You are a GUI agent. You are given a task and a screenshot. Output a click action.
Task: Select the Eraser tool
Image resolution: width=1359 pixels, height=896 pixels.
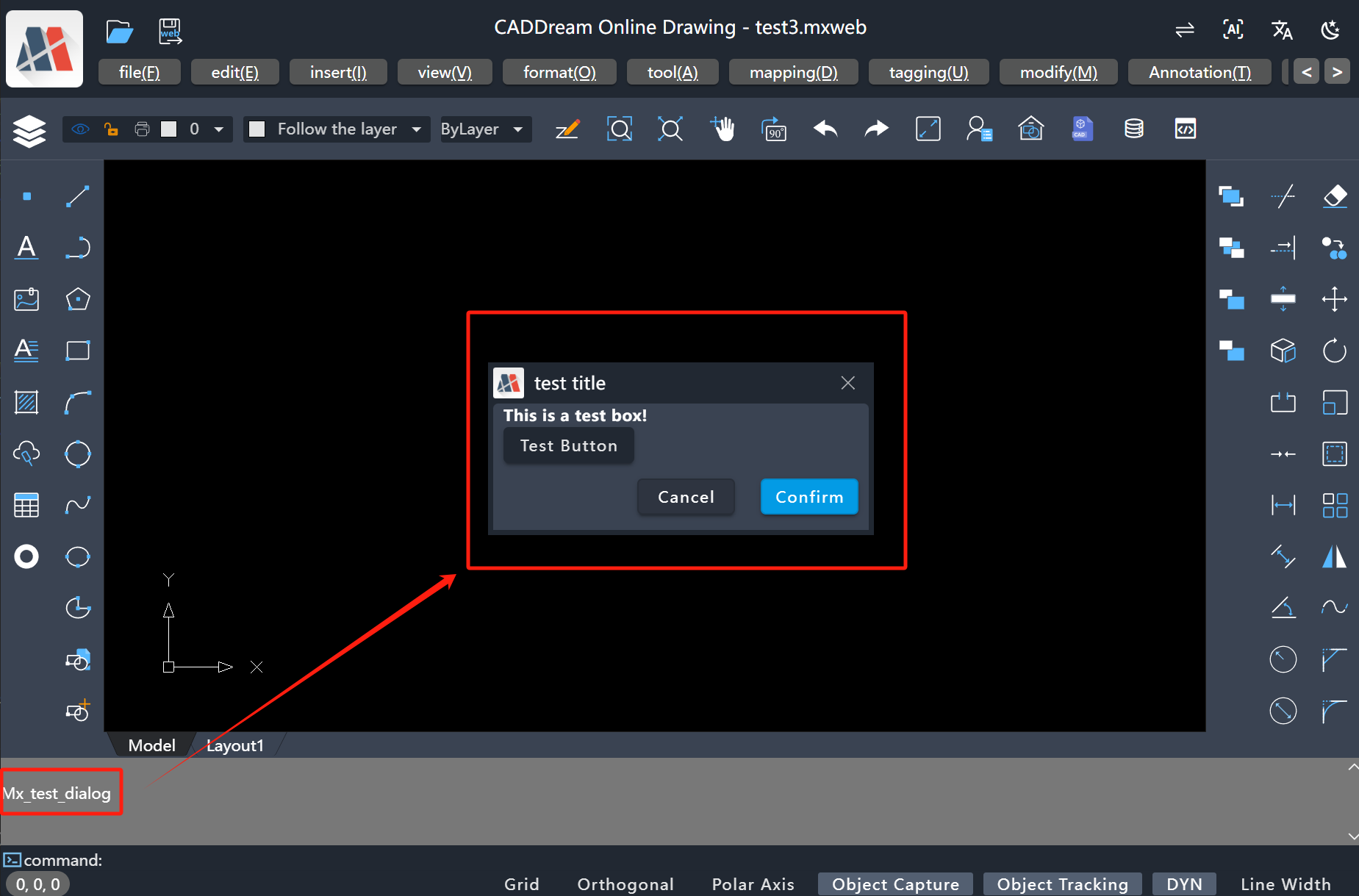pyautogui.click(x=1334, y=196)
